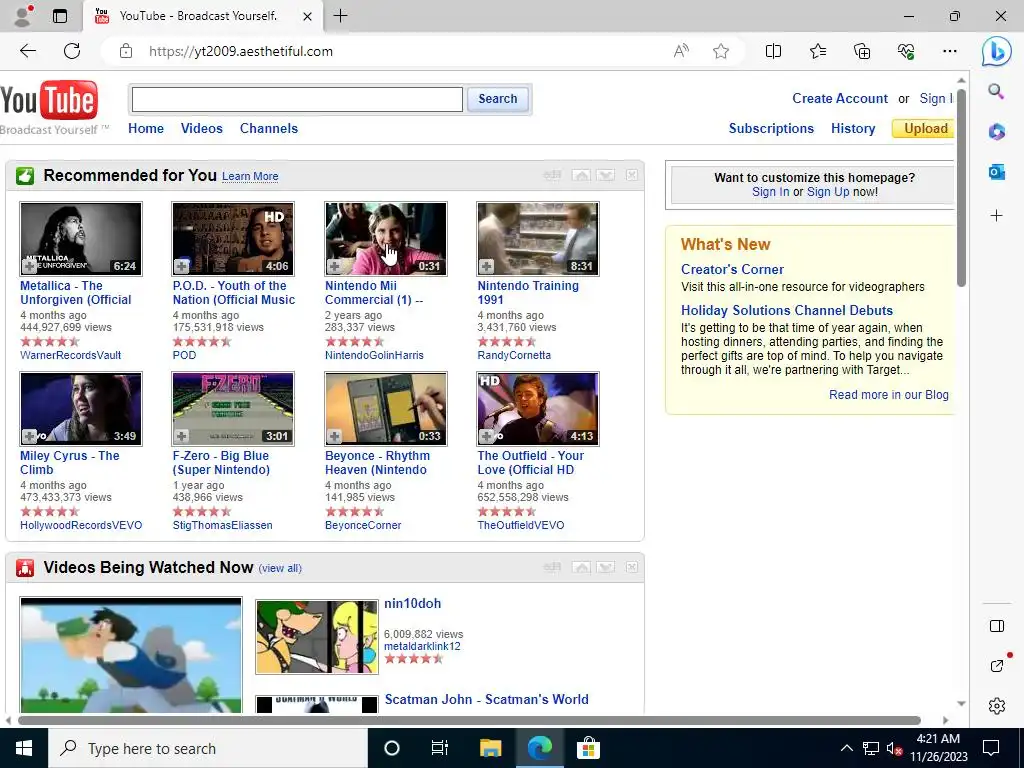1024x768 pixels.
Task: Move Recommended for You module down
Action: pos(605,175)
